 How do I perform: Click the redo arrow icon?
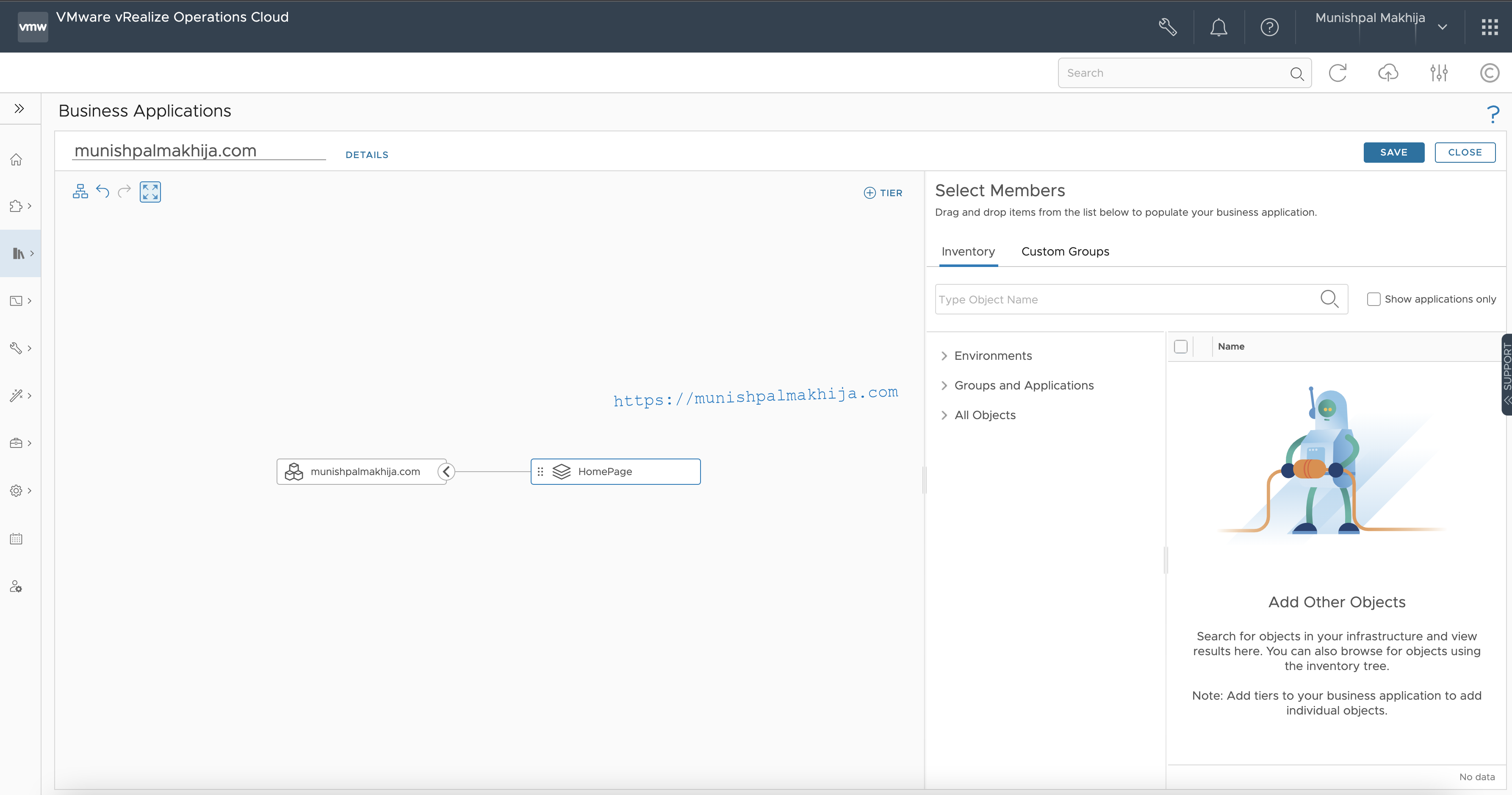[125, 192]
